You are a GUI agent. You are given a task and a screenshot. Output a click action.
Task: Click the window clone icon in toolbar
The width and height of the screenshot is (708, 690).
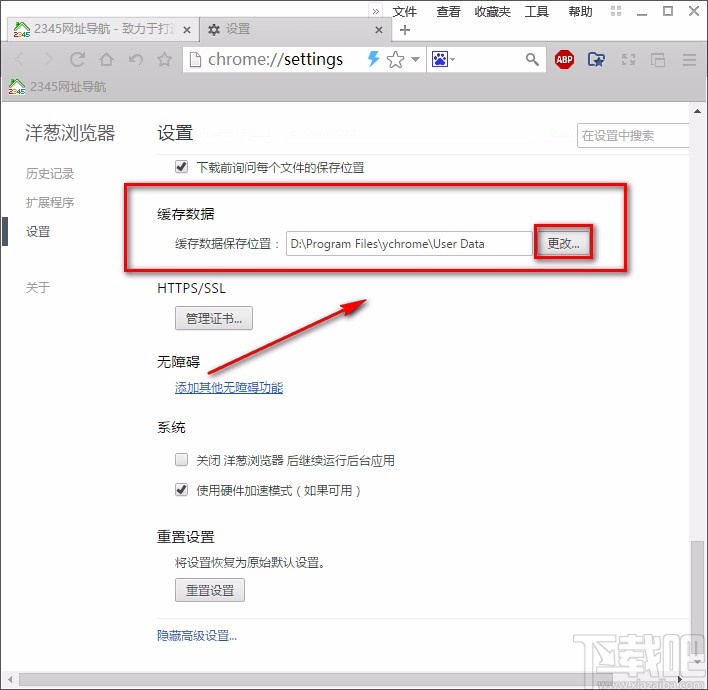click(x=657, y=59)
